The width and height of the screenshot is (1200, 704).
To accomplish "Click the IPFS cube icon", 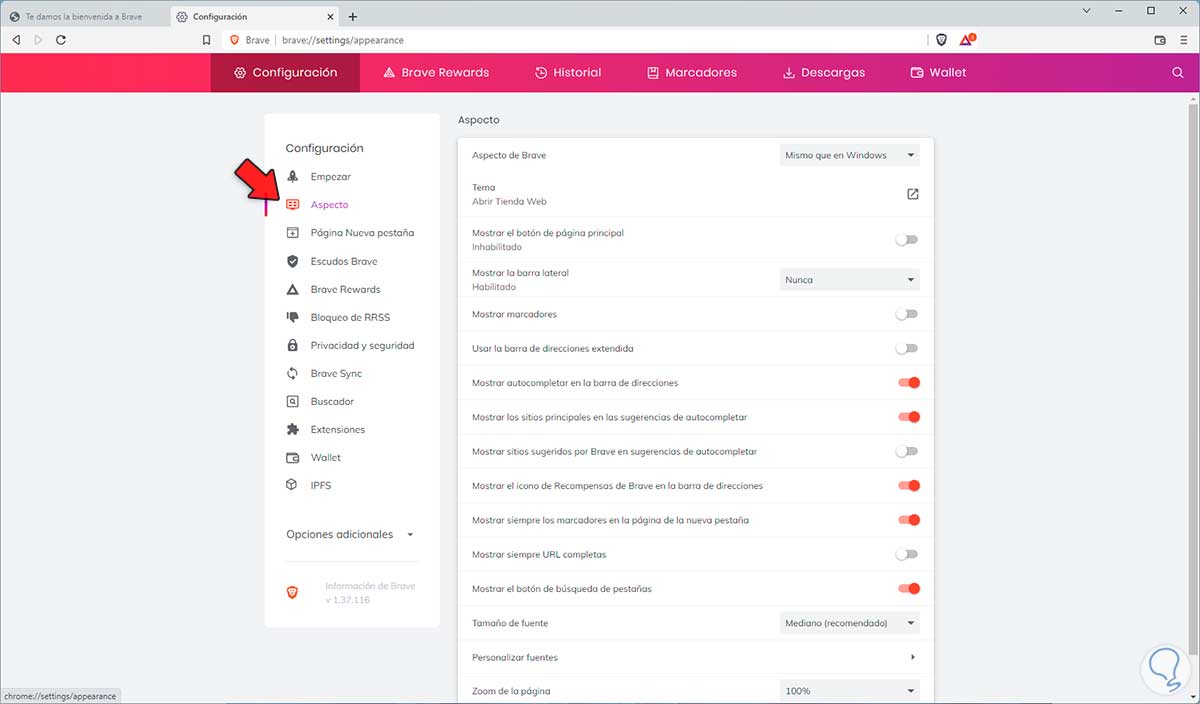I will (292, 485).
